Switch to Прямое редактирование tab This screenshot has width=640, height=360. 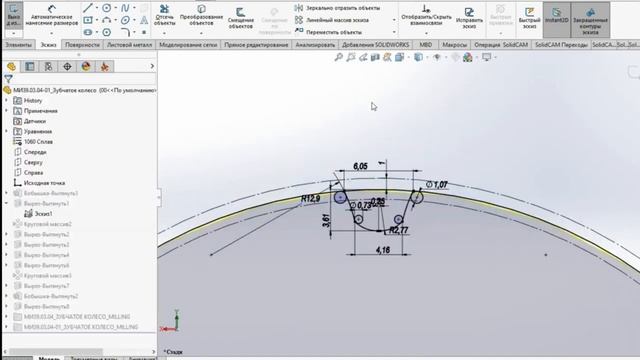pyautogui.click(x=256, y=45)
